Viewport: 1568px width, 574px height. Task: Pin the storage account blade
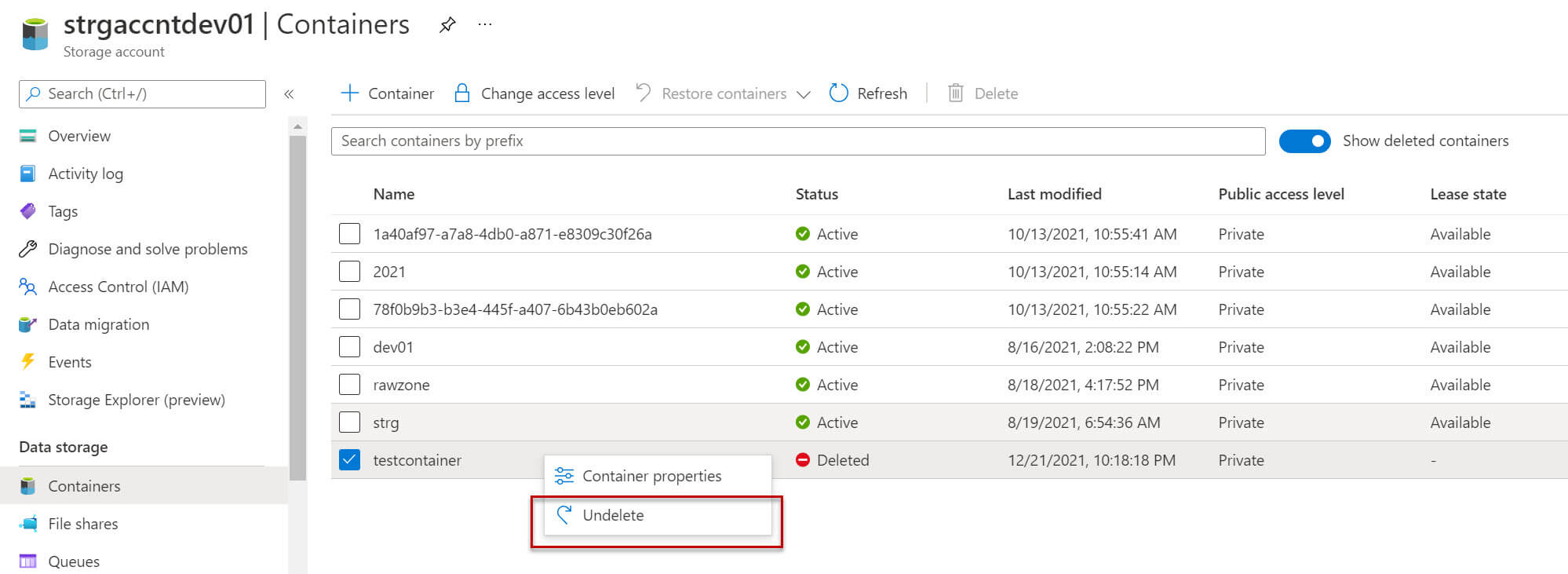[447, 25]
